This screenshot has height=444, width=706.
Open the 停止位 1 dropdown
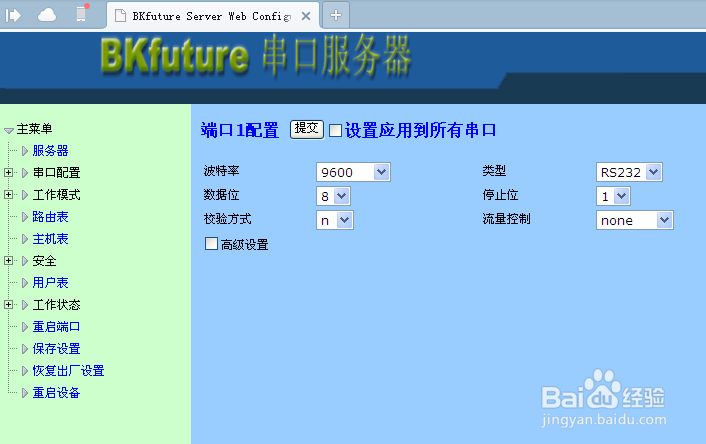613,196
